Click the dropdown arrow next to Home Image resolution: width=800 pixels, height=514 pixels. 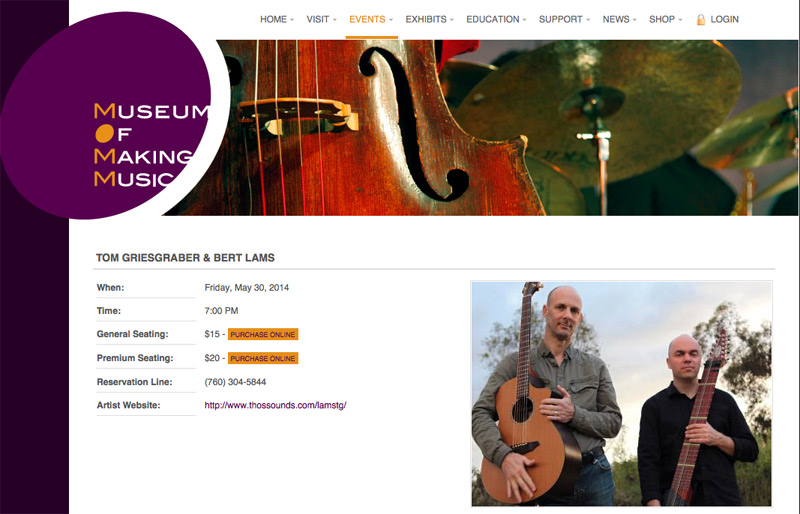[292, 20]
